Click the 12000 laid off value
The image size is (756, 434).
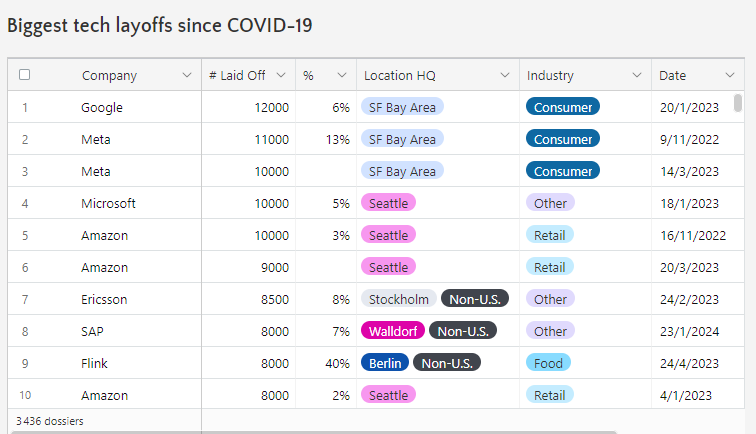pos(271,108)
